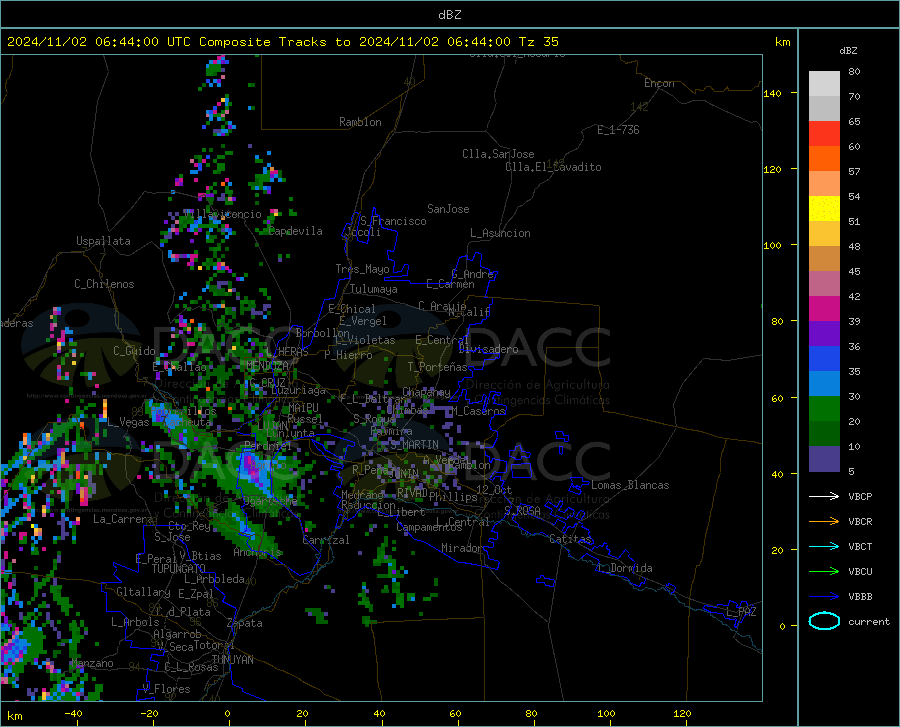Click the E_1-736 label on map
Screen dimensions: 900x727
click(x=618, y=130)
